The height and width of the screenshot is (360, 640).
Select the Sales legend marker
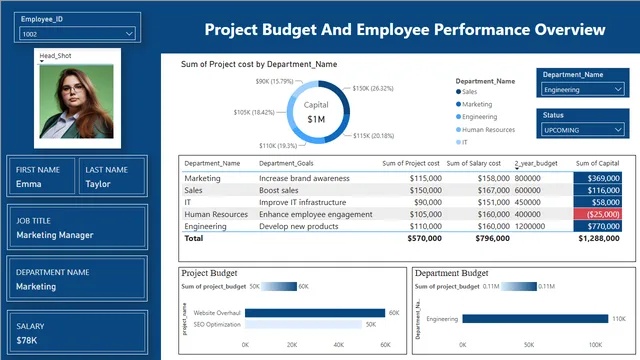tap(458, 92)
